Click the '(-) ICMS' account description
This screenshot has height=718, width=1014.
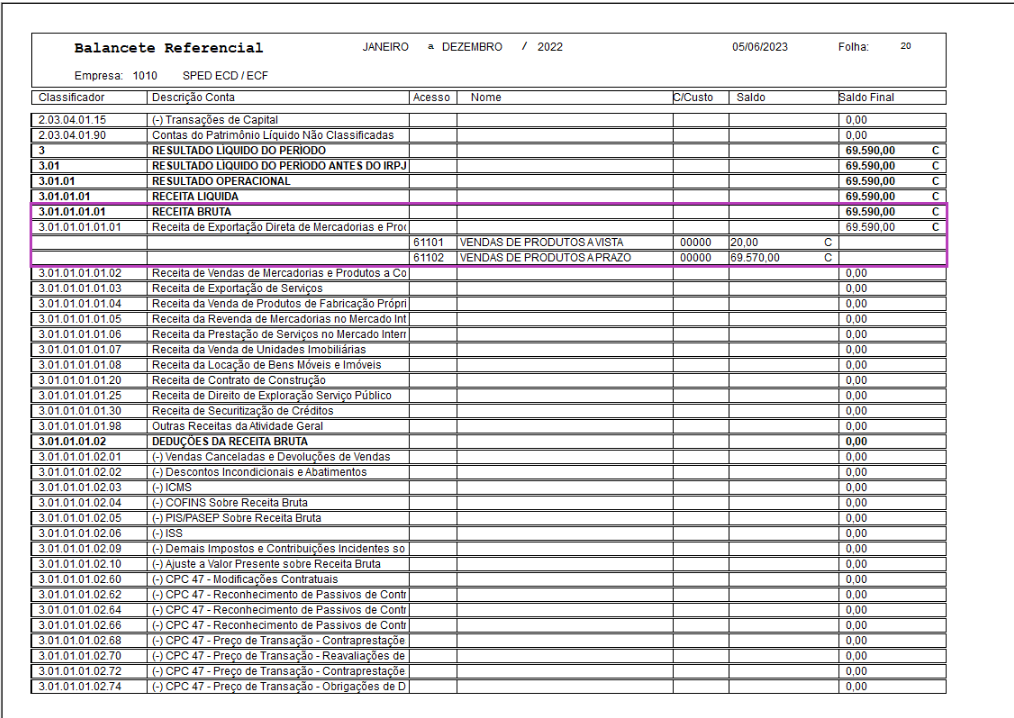pos(171,487)
